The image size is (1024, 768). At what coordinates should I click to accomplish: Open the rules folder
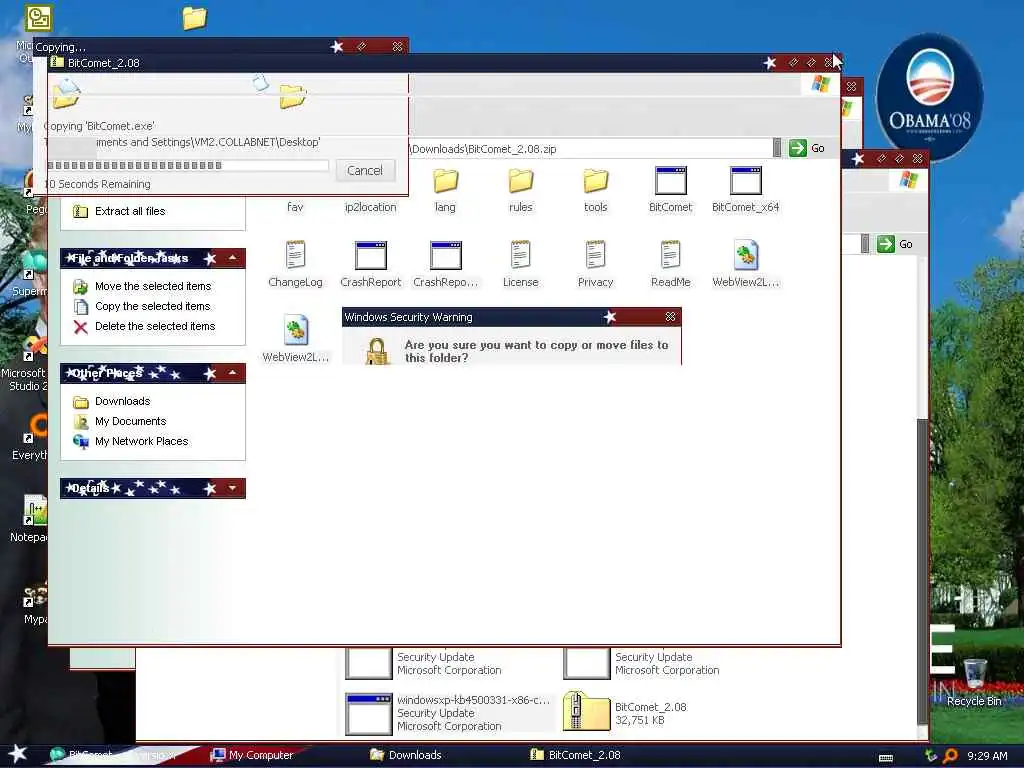tap(520, 189)
